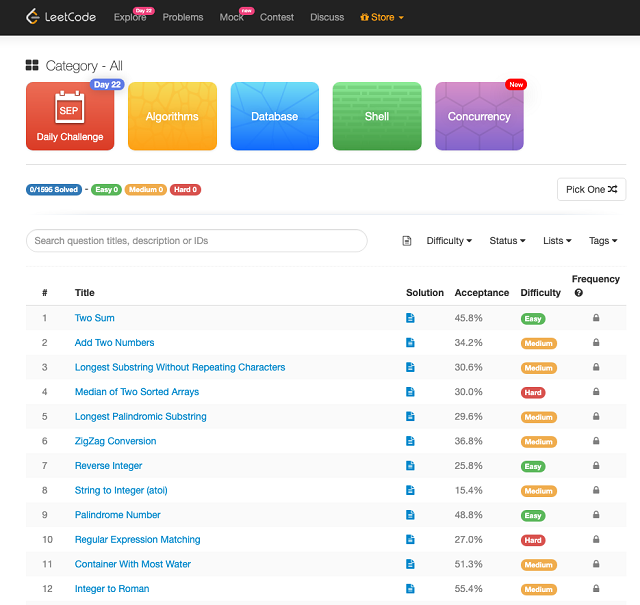Open the Lists filter dropdown
The width and height of the screenshot is (640, 605).
[x=557, y=241]
